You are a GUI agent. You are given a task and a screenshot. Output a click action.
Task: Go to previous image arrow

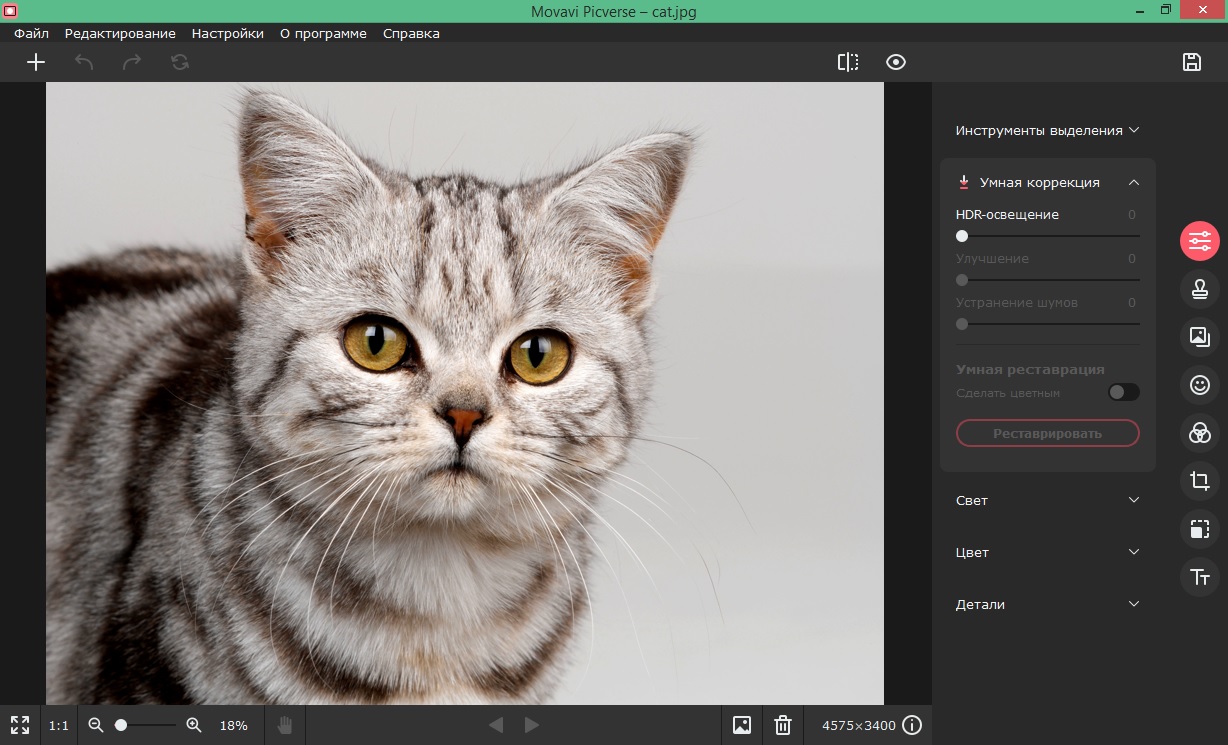point(496,725)
